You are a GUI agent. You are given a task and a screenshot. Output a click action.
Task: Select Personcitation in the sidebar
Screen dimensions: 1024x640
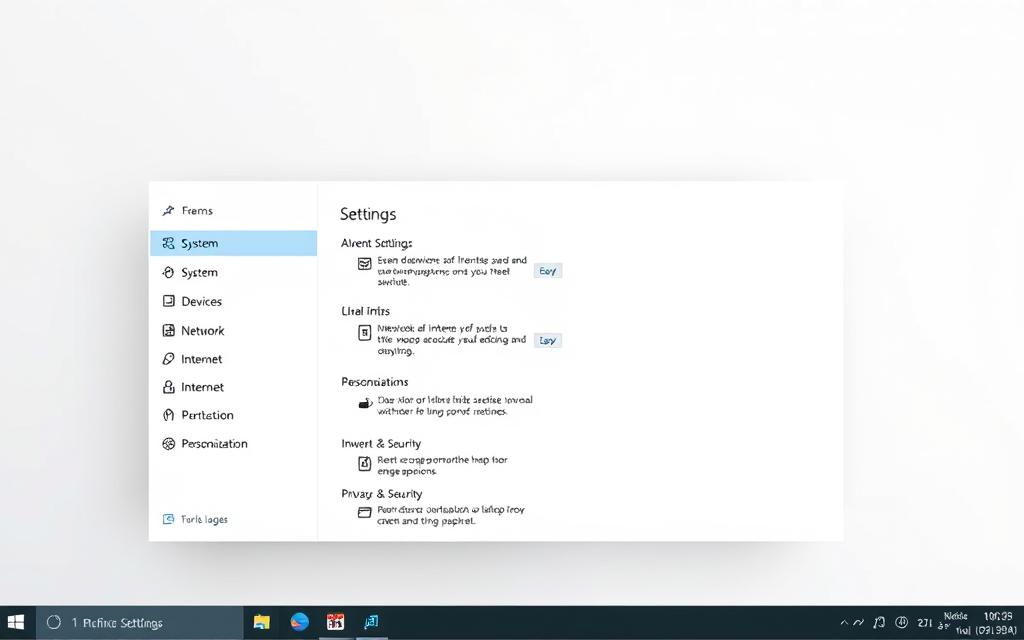pyautogui.click(x=214, y=443)
